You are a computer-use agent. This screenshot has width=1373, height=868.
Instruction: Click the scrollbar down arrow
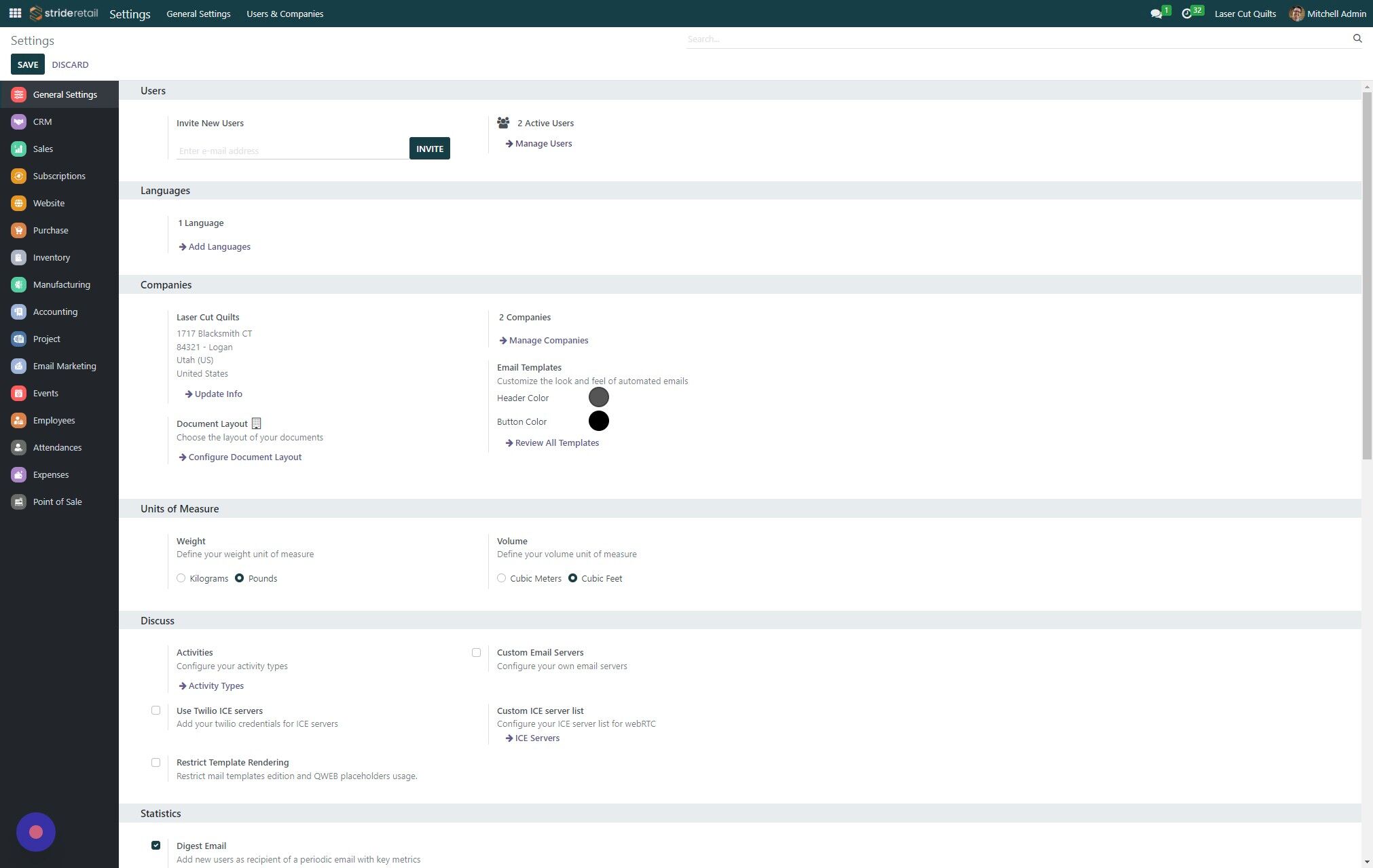click(1367, 862)
